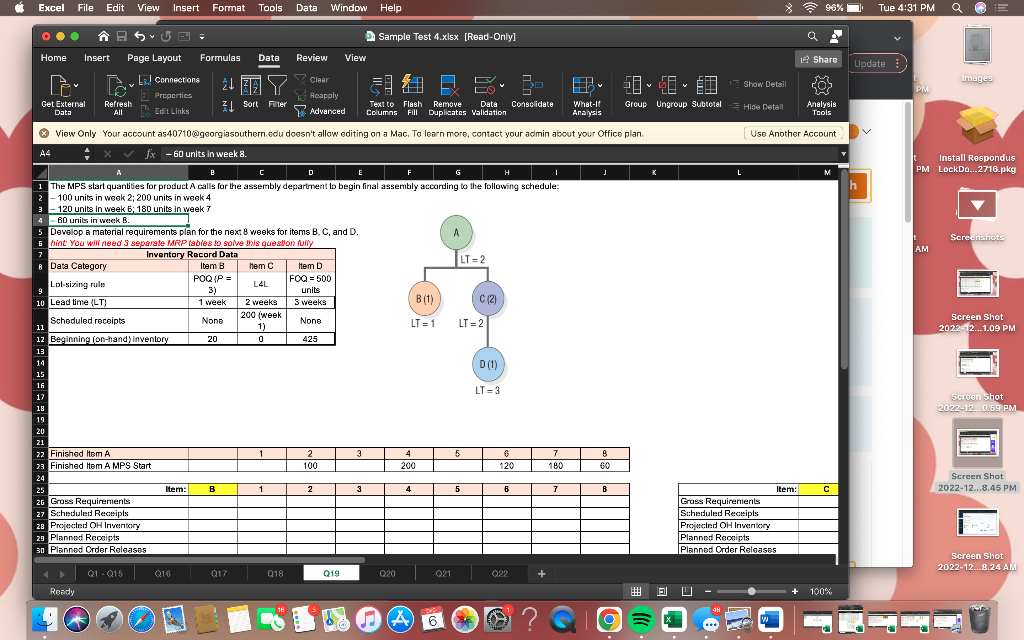Click Refresh All
Image resolution: width=1024 pixels, height=640 pixels.
point(117,94)
